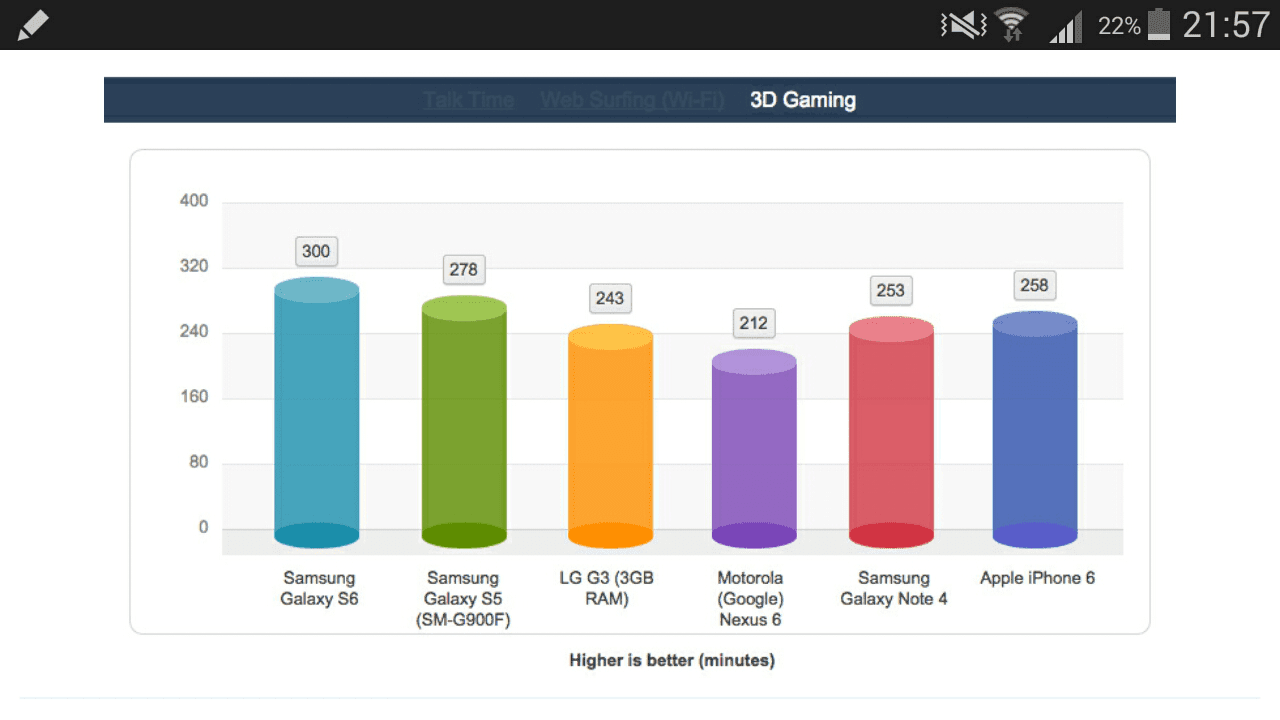Tap the 212 value label
1280x720 pixels.
754,323
